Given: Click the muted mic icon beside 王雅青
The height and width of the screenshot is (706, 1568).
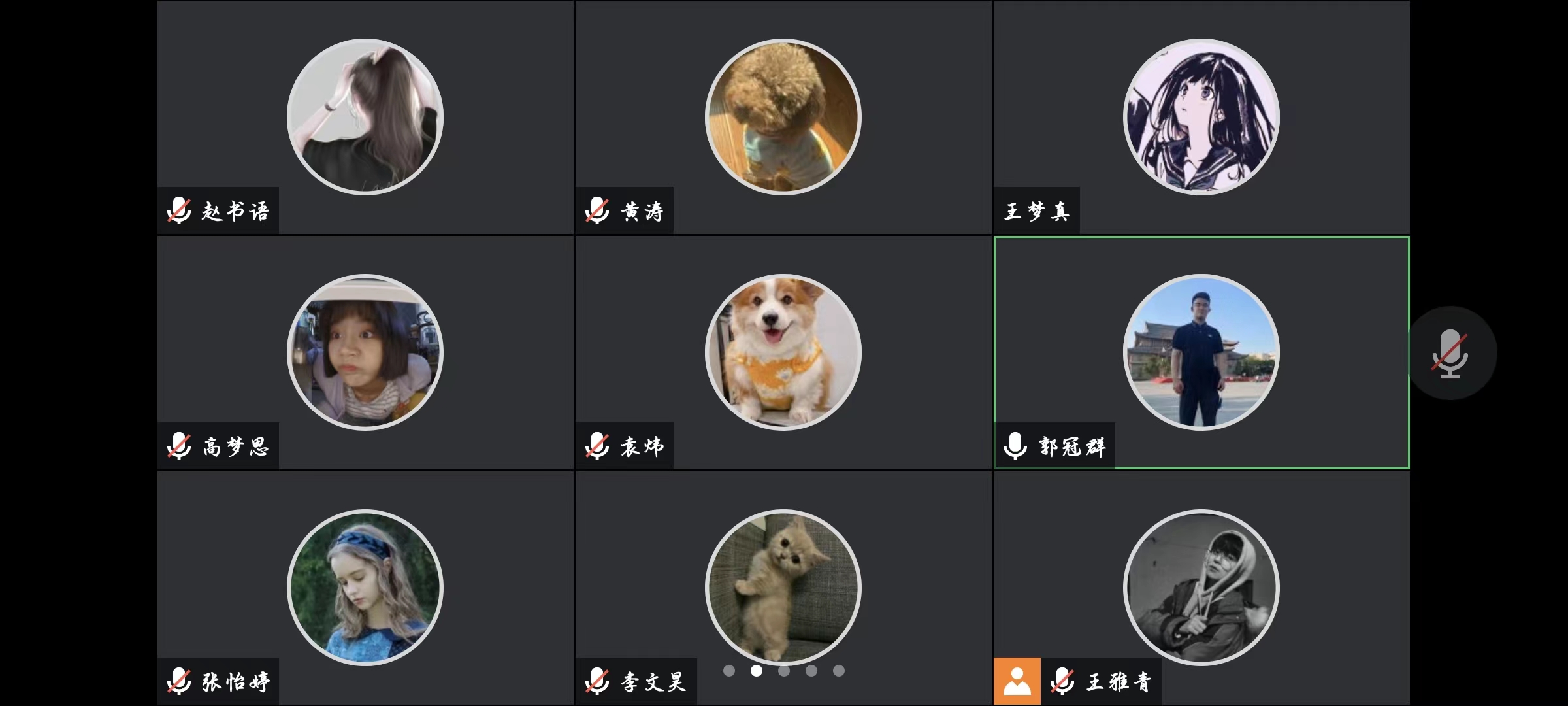Looking at the screenshot, I should pyautogui.click(x=1062, y=681).
